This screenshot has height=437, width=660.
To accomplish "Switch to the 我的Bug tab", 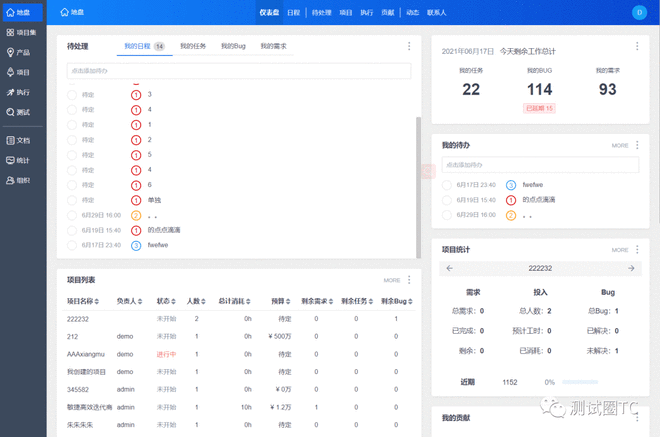I will (x=232, y=46).
